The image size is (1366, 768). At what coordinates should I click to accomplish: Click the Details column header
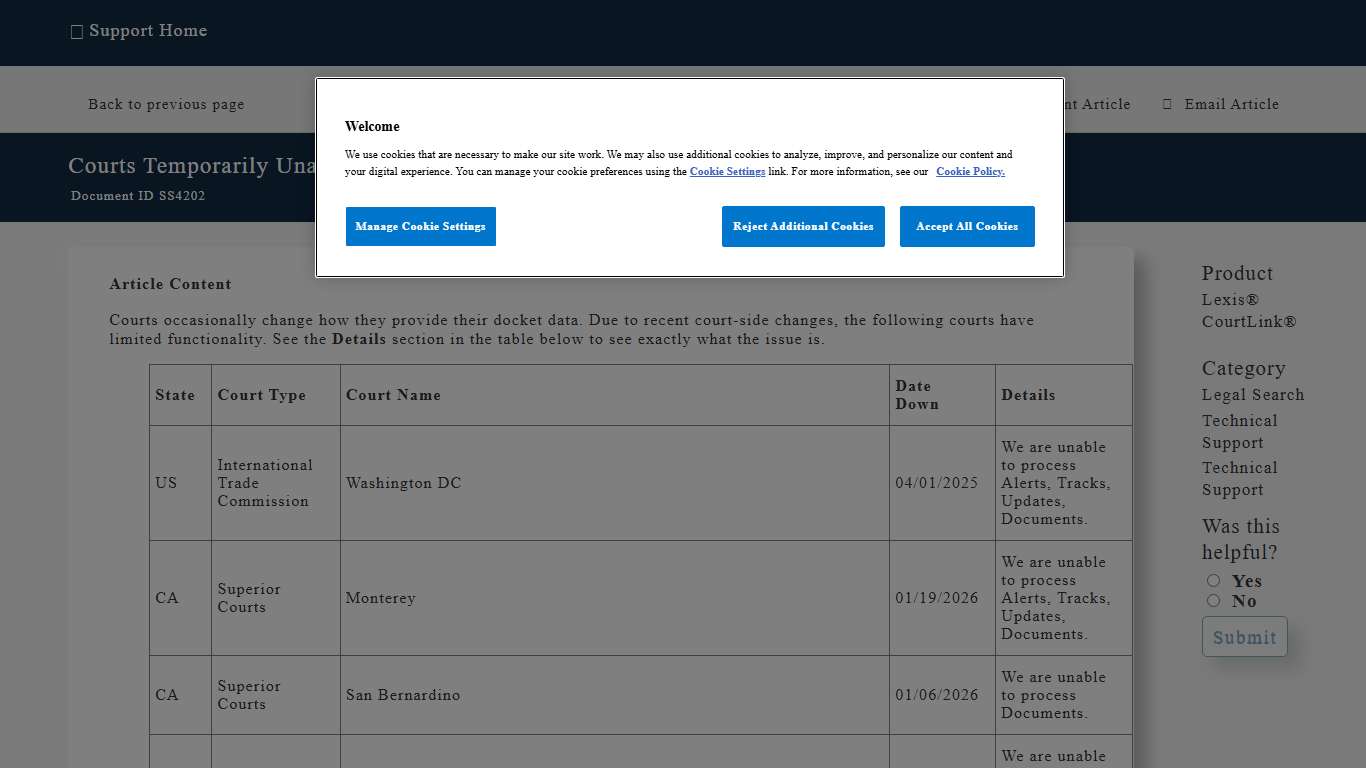coord(1028,395)
